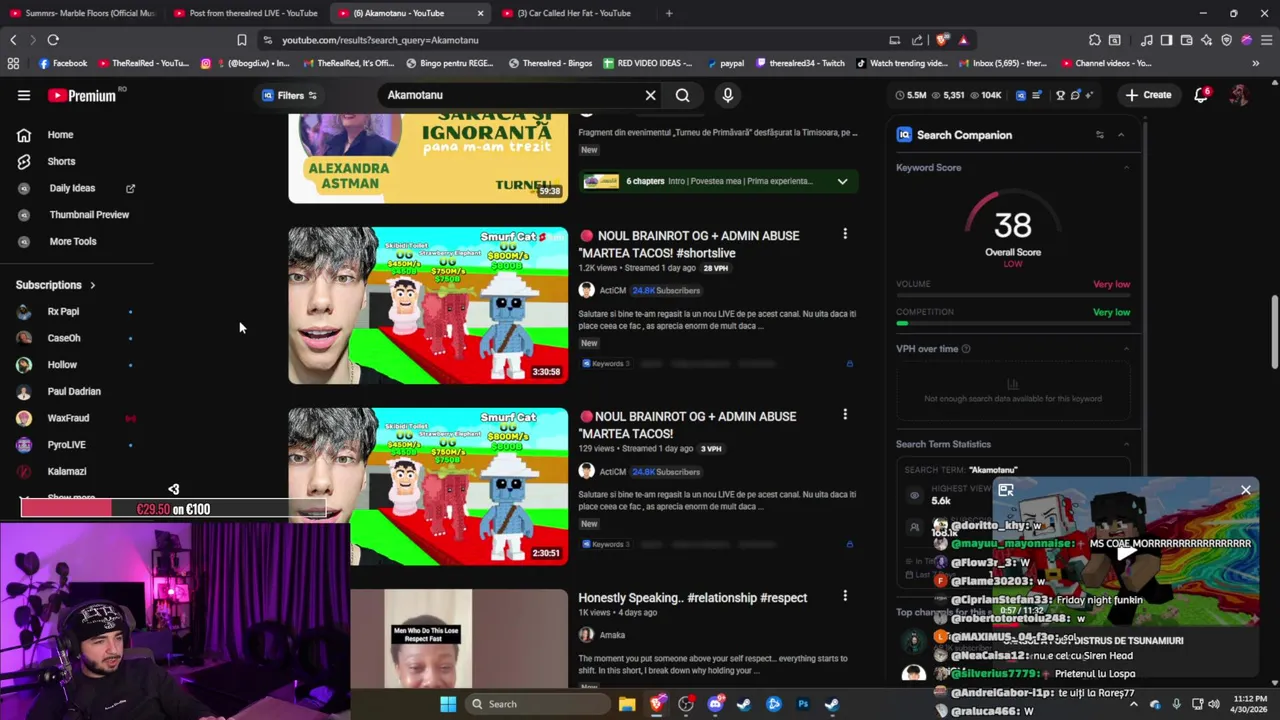
Task: Go to Shorts in the sidebar
Action: point(61,161)
